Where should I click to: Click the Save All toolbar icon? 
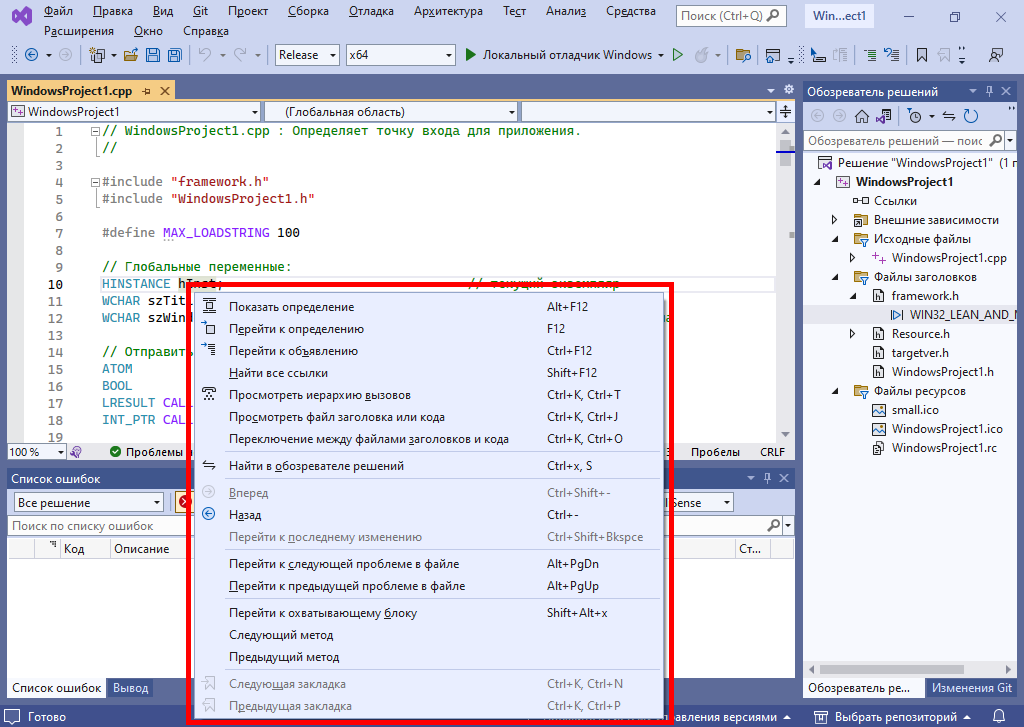[x=175, y=55]
